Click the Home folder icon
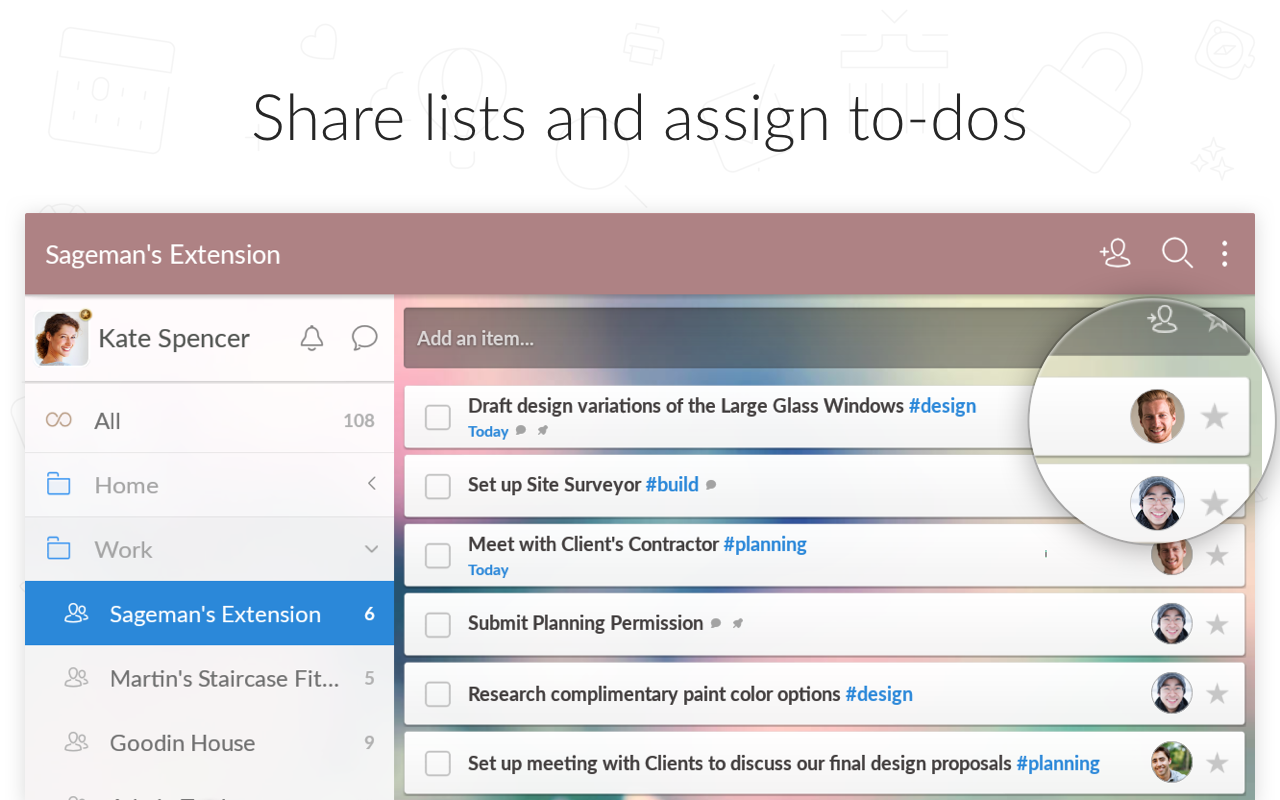Viewport: 1280px width, 800px height. pyautogui.click(x=59, y=485)
